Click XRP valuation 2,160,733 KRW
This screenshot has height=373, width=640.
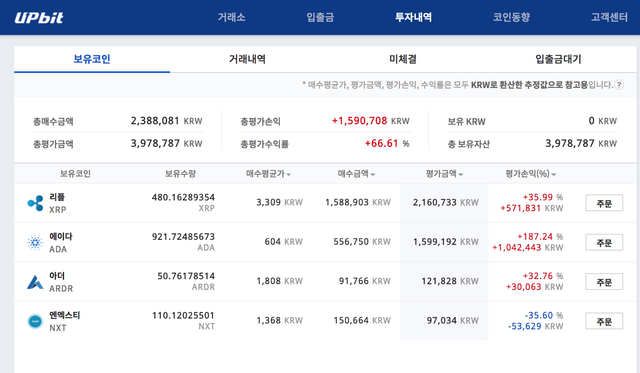click(446, 202)
